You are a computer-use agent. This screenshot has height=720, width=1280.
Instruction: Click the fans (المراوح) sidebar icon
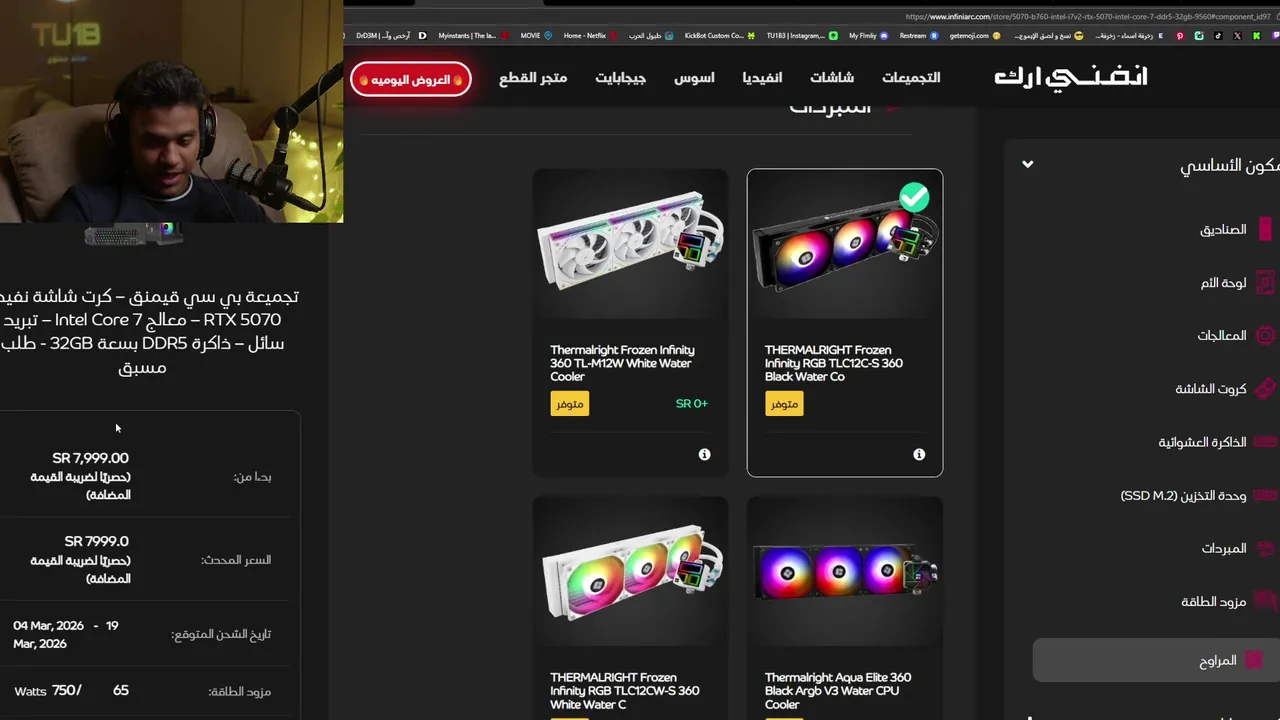pyautogui.click(x=1253, y=660)
